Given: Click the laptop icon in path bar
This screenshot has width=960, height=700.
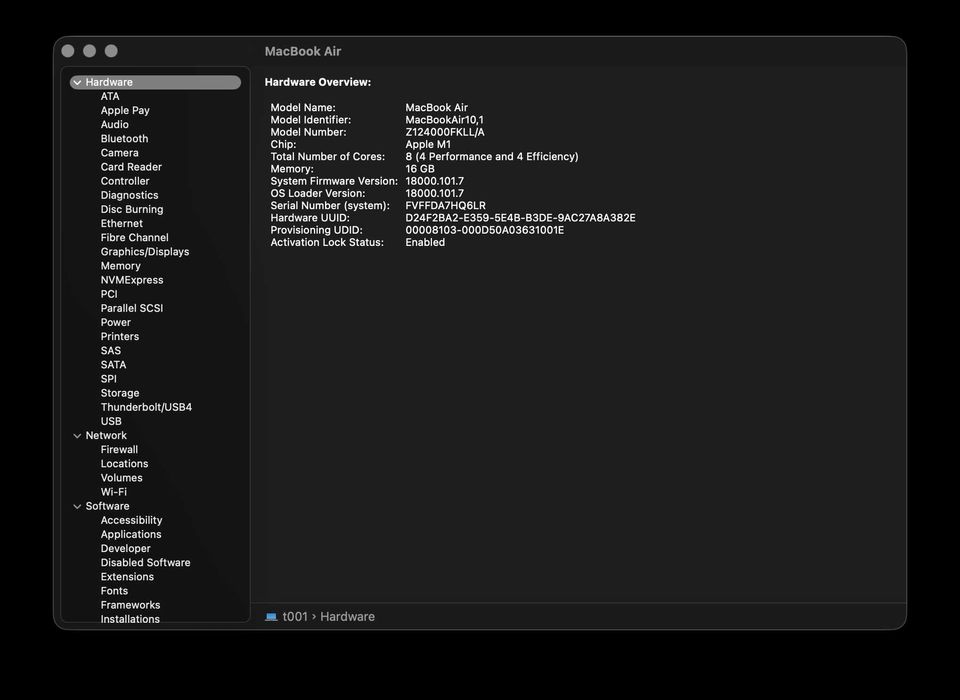Looking at the screenshot, I should tap(271, 617).
